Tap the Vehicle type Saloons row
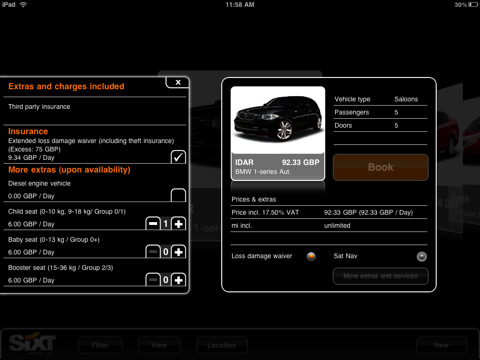This screenshot has width=480, height=360. 380,99
